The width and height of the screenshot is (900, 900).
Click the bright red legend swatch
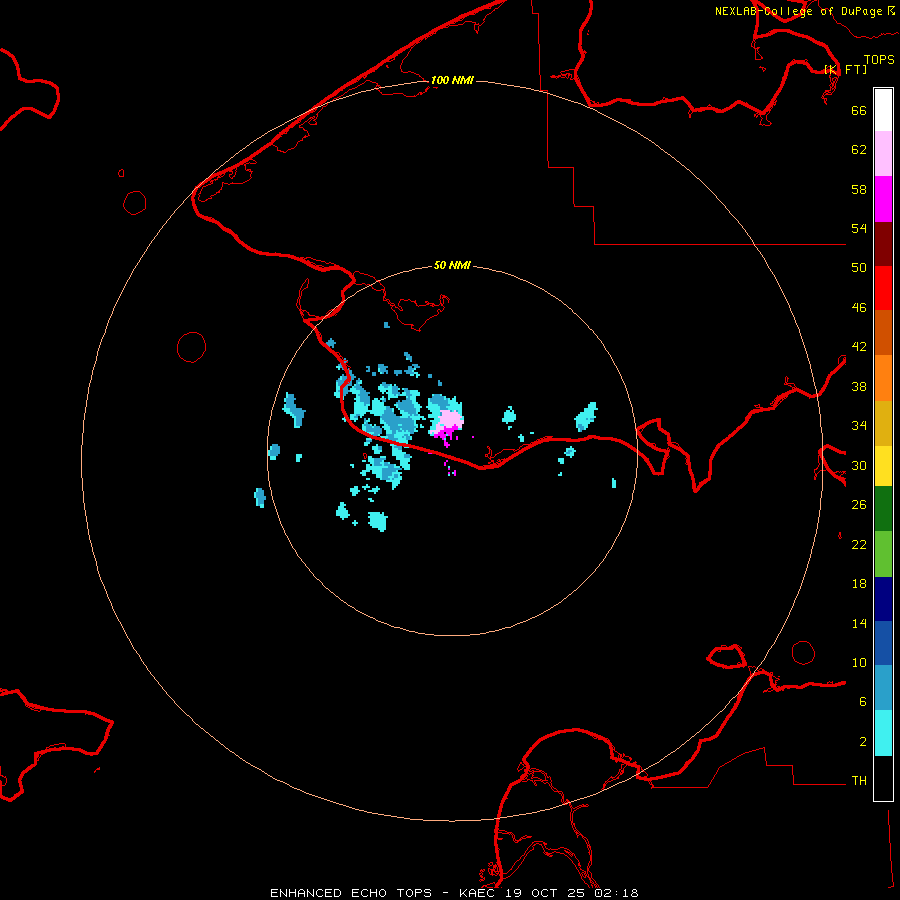tap(883, 288)
